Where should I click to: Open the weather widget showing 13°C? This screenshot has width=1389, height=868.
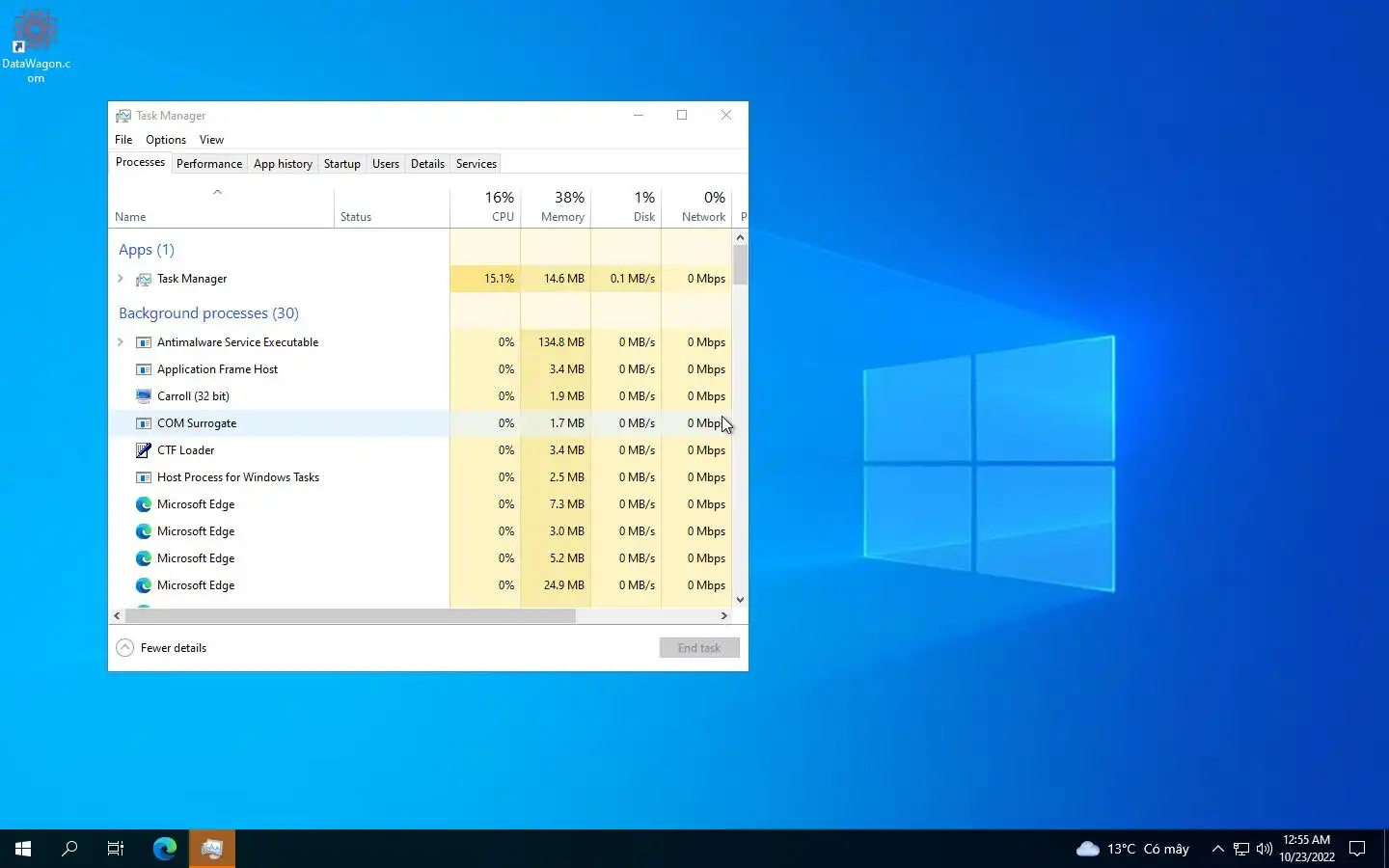click(x=1132, y=849)
